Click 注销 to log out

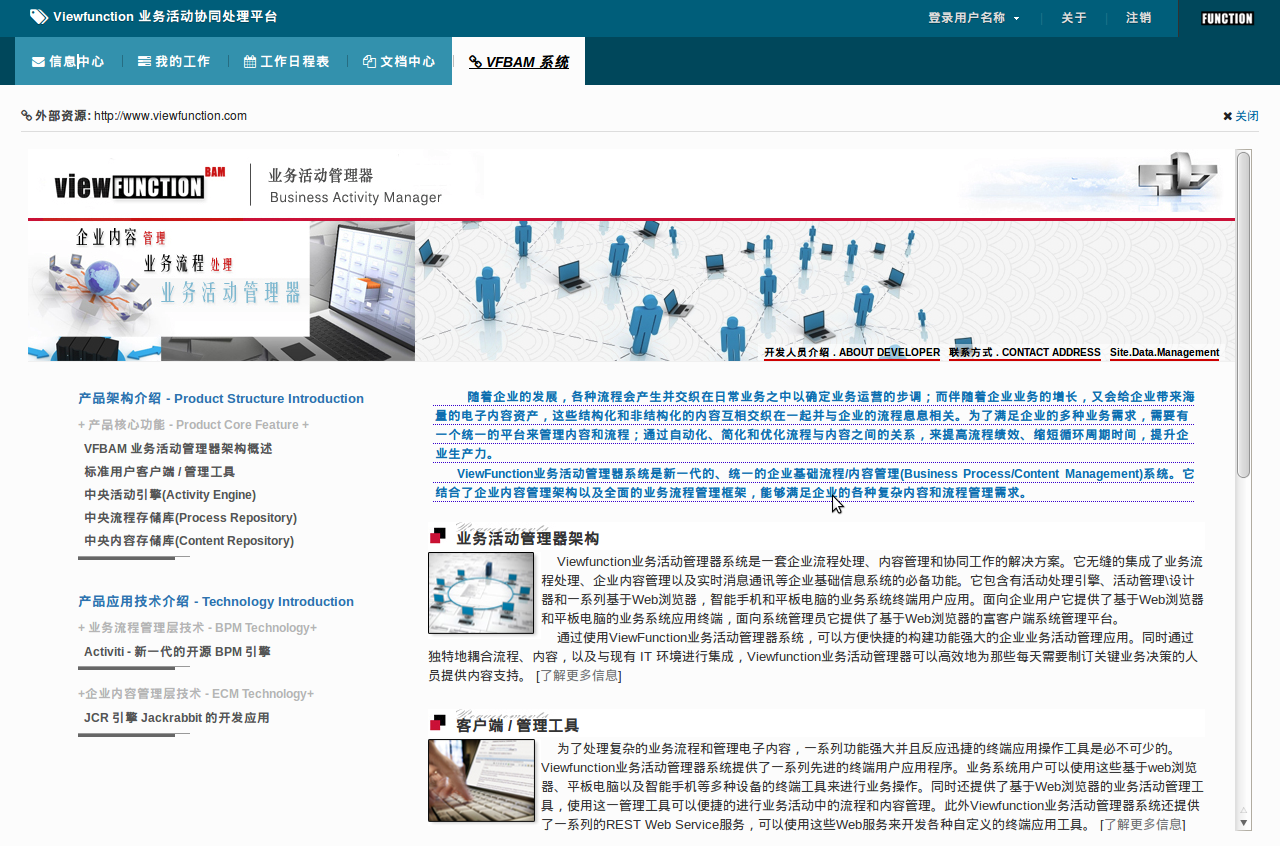point(1138,18)
